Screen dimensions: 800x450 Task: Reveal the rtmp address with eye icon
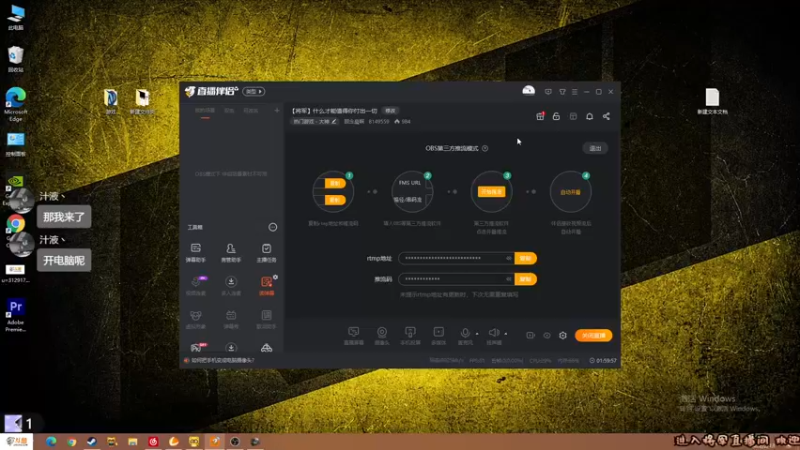509,258
